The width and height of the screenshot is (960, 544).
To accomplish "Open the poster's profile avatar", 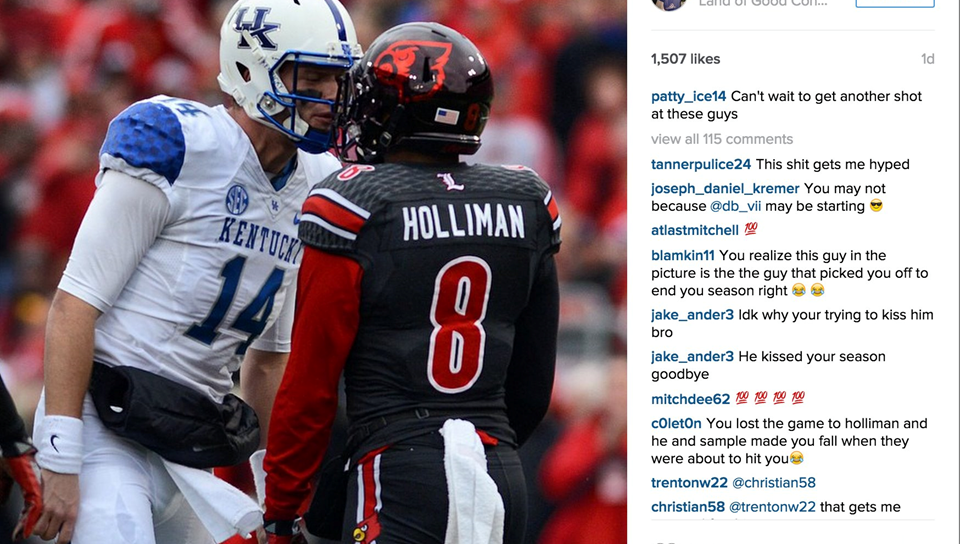I will pos(669,4).
